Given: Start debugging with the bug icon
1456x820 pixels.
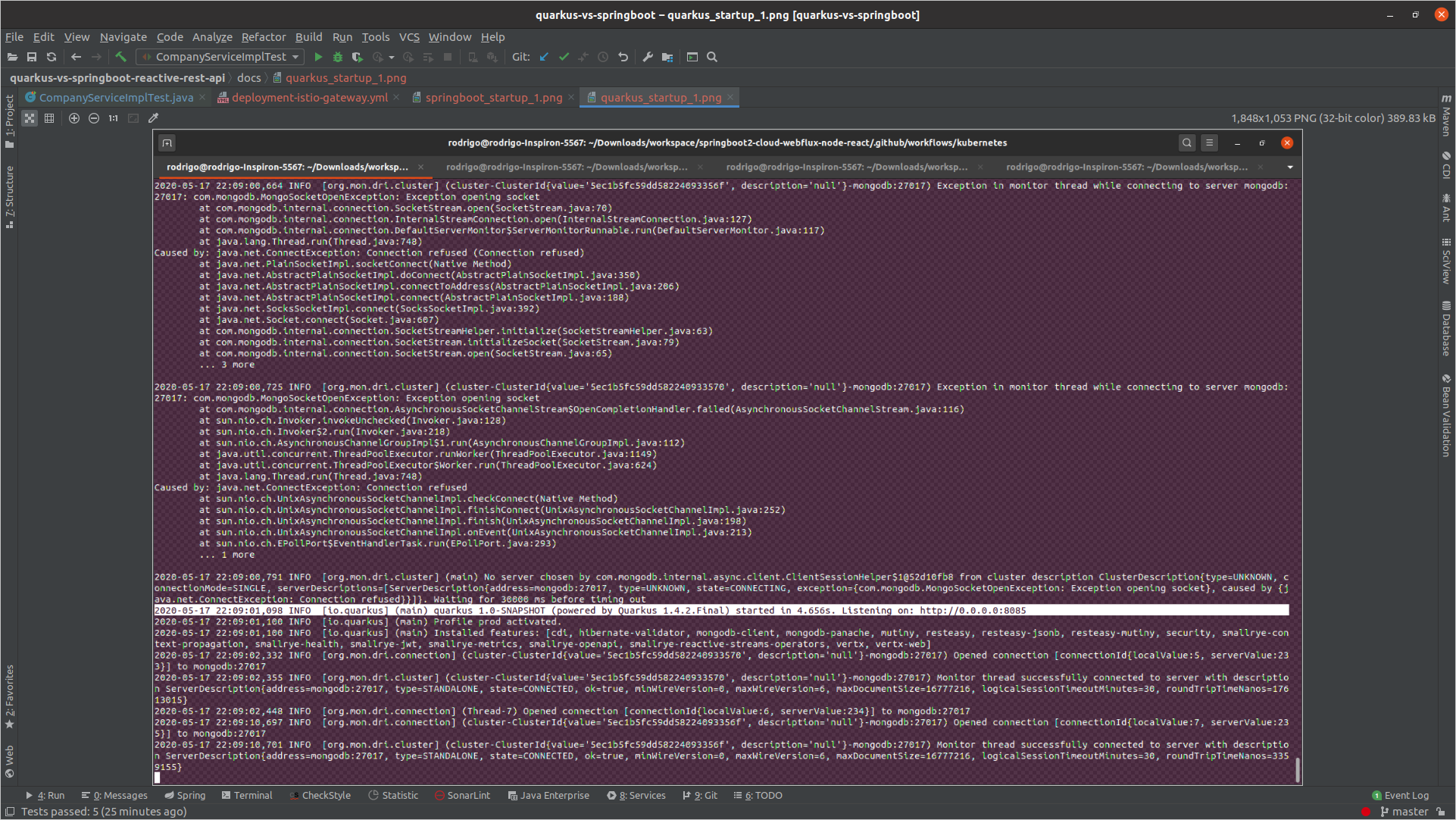Looking at the screenshot, I should (x=338, y=57).
